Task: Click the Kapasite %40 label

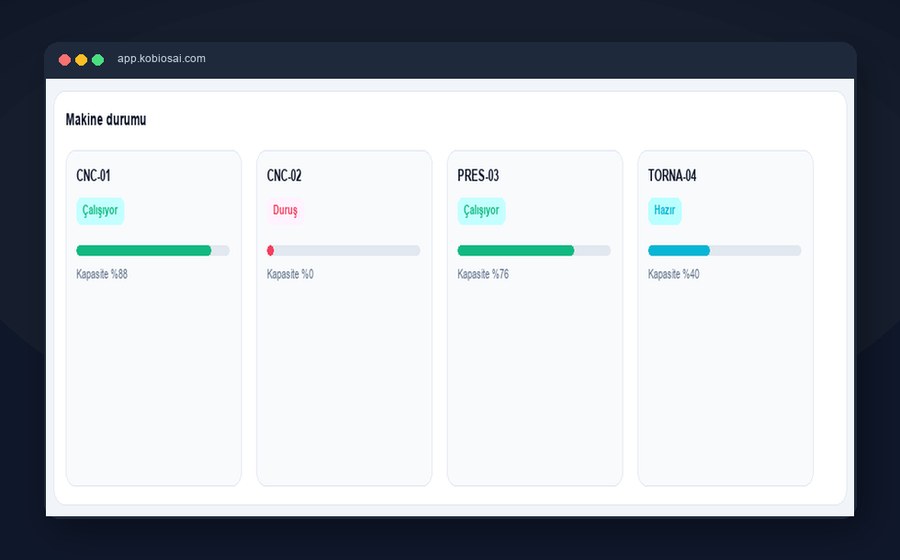Action: point(673,274)
